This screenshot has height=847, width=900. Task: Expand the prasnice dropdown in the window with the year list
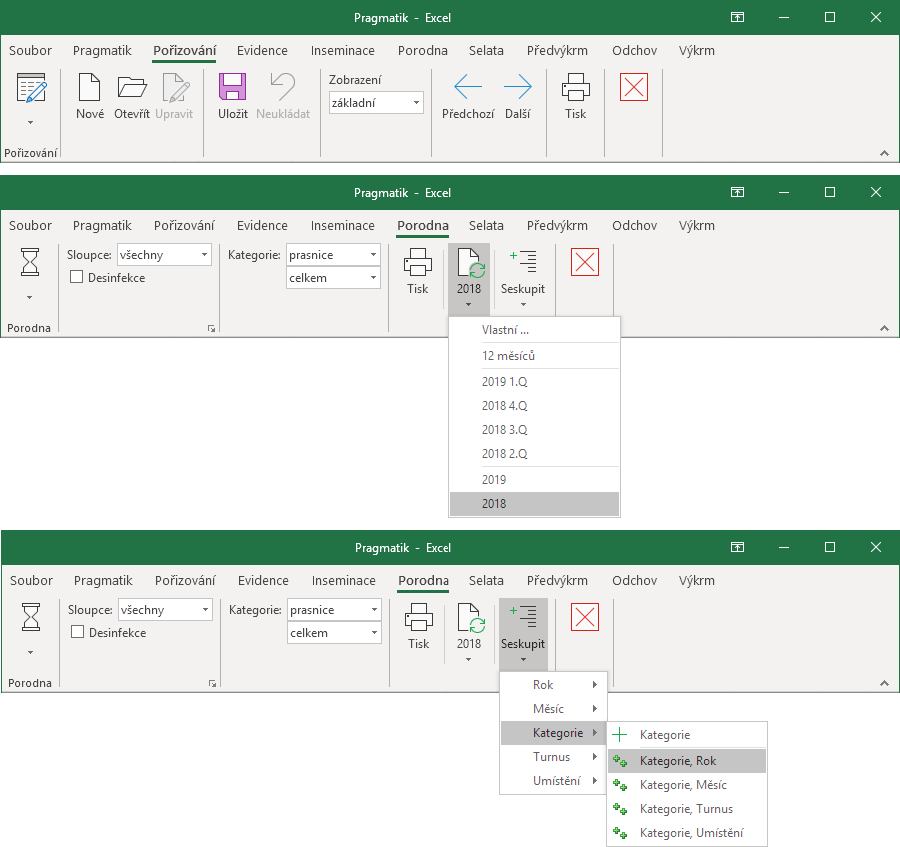pyautogui.click(x=373, y=255)
